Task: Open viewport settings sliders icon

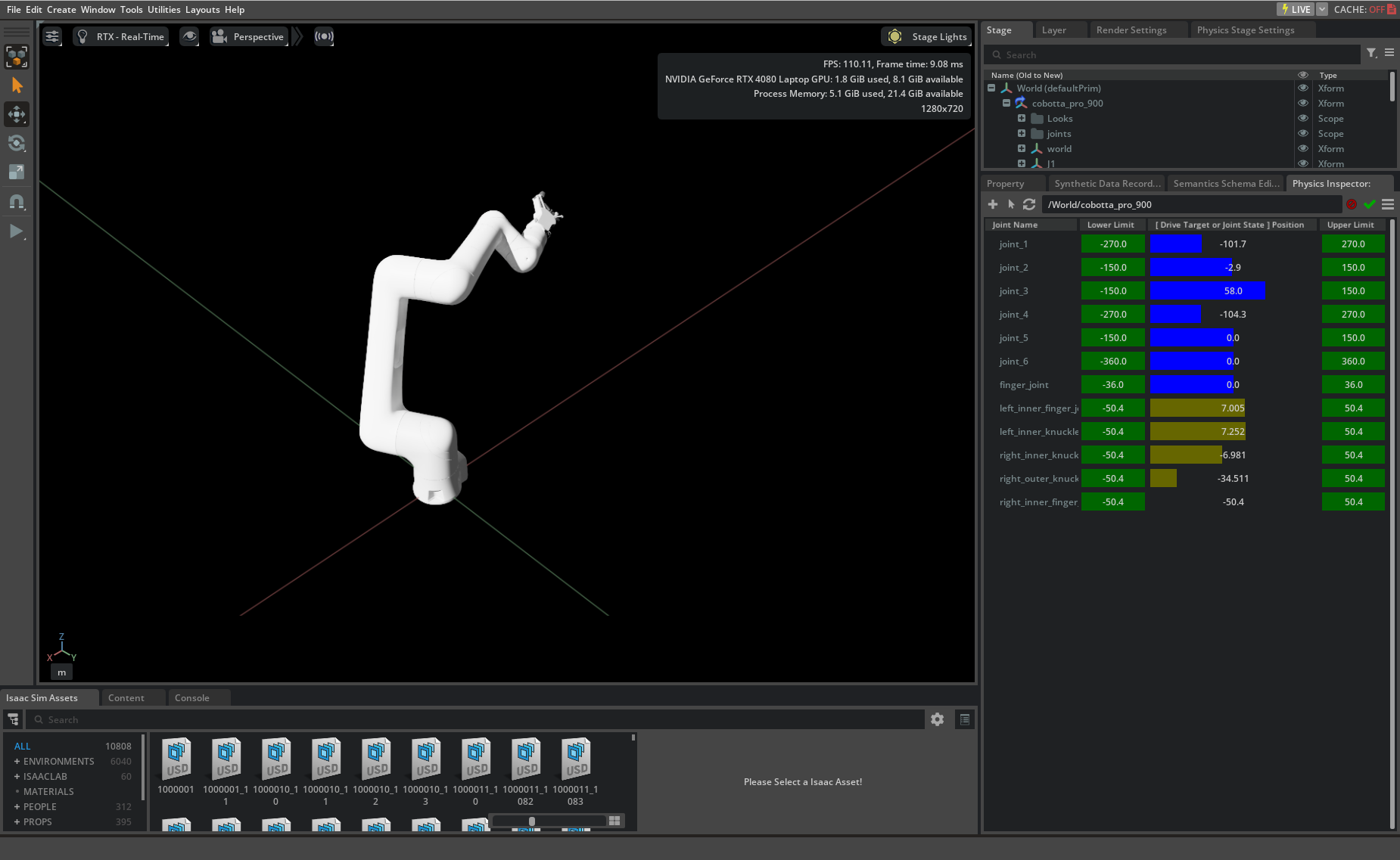Action: click(52, 36)
